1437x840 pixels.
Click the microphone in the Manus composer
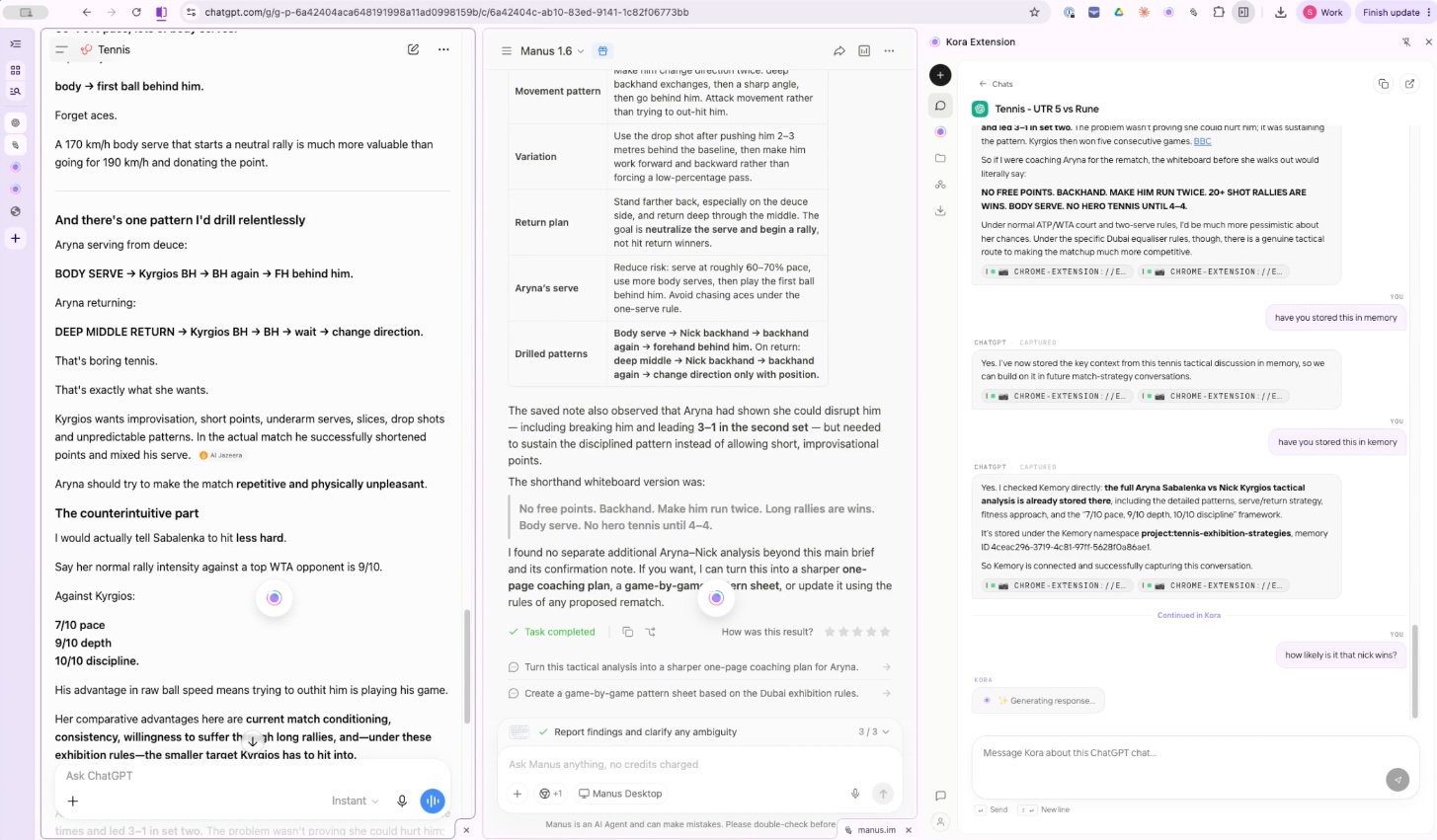click(855, 794)
